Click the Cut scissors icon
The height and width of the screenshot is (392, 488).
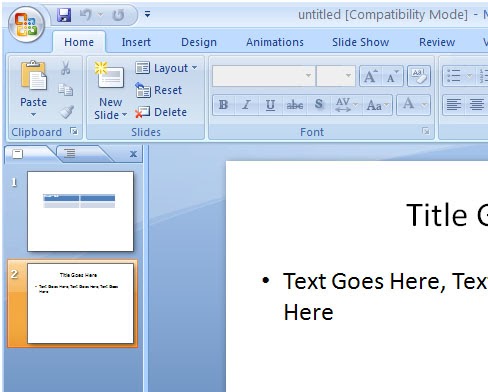pyautogui.click(x=66, y=68)
